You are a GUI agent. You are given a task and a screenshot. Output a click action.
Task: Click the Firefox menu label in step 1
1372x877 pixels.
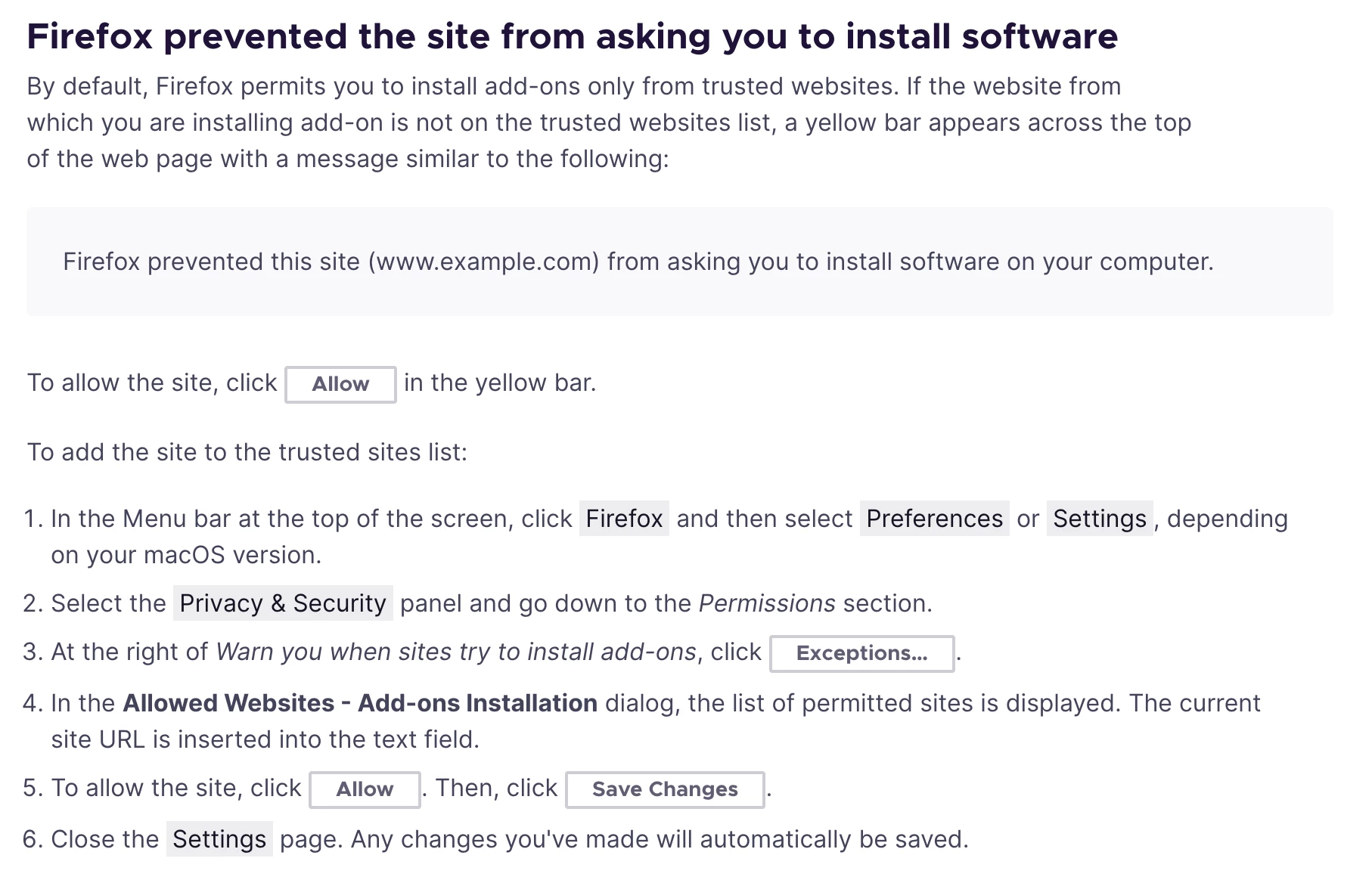[624, 519]
